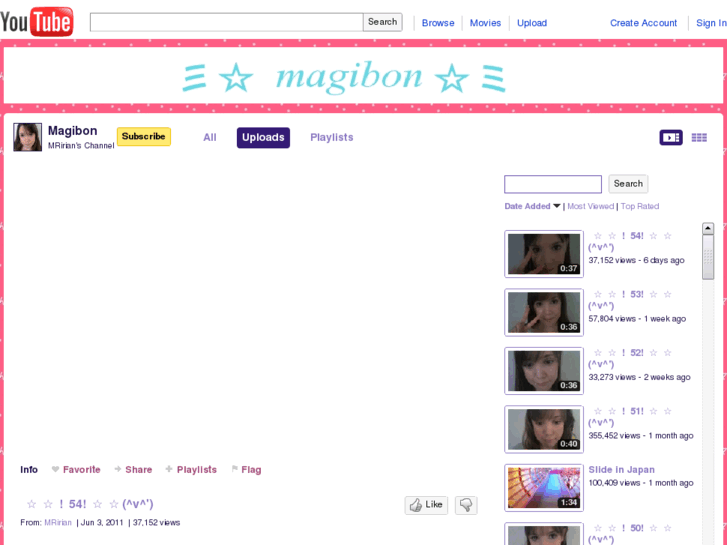Switch to the All tab
The image size is (727, 545).
click(210, 137)
